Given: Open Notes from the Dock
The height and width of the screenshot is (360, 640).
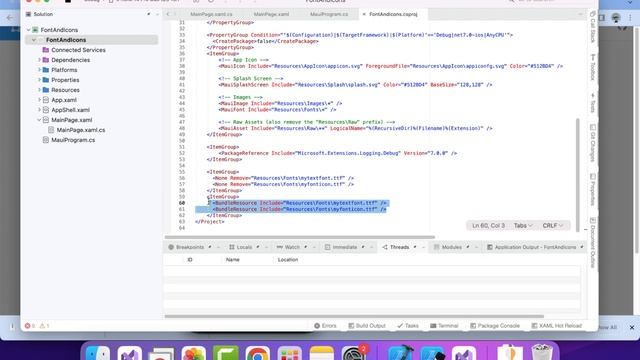Looking at the screenshot, I should pos(322,353).
